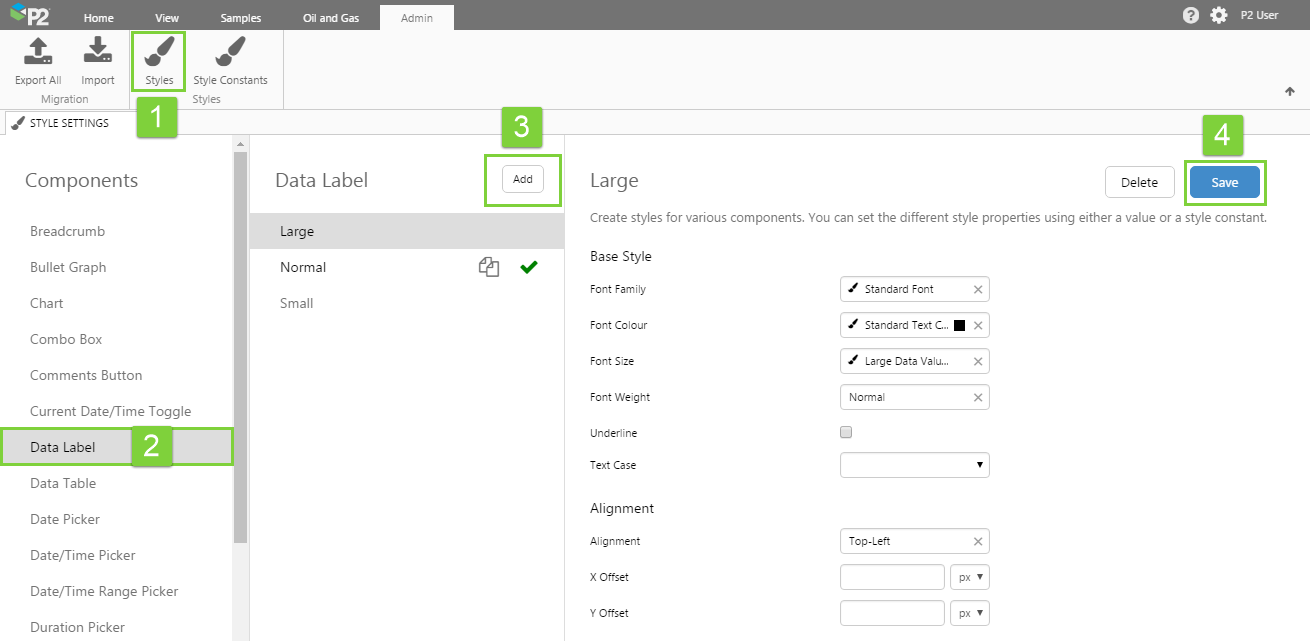Switch to the Oil and Gas tab
Image resolution: width=1310 pixels, height=641 pixels.
click(330, 18)
